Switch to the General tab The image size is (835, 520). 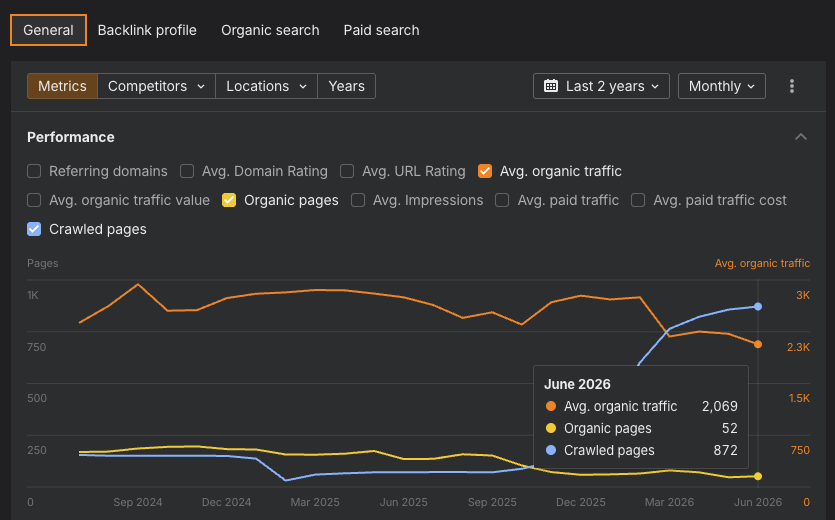(48, 30)
